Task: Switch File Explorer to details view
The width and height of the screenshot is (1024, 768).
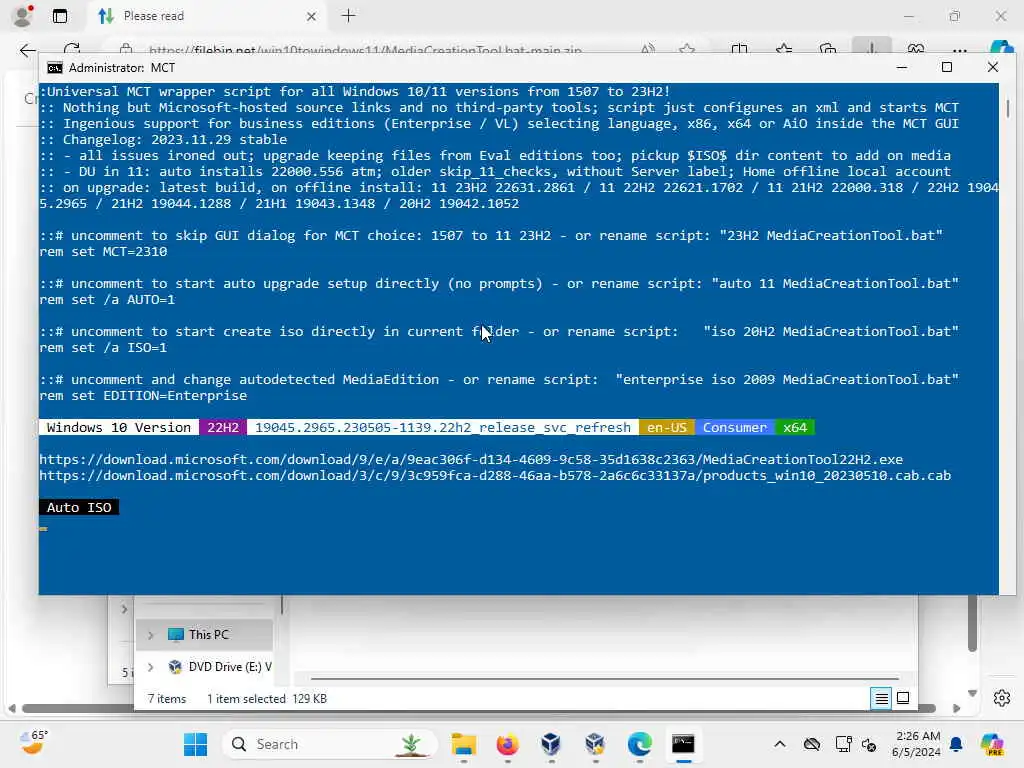Action: (x=881, y=699)
